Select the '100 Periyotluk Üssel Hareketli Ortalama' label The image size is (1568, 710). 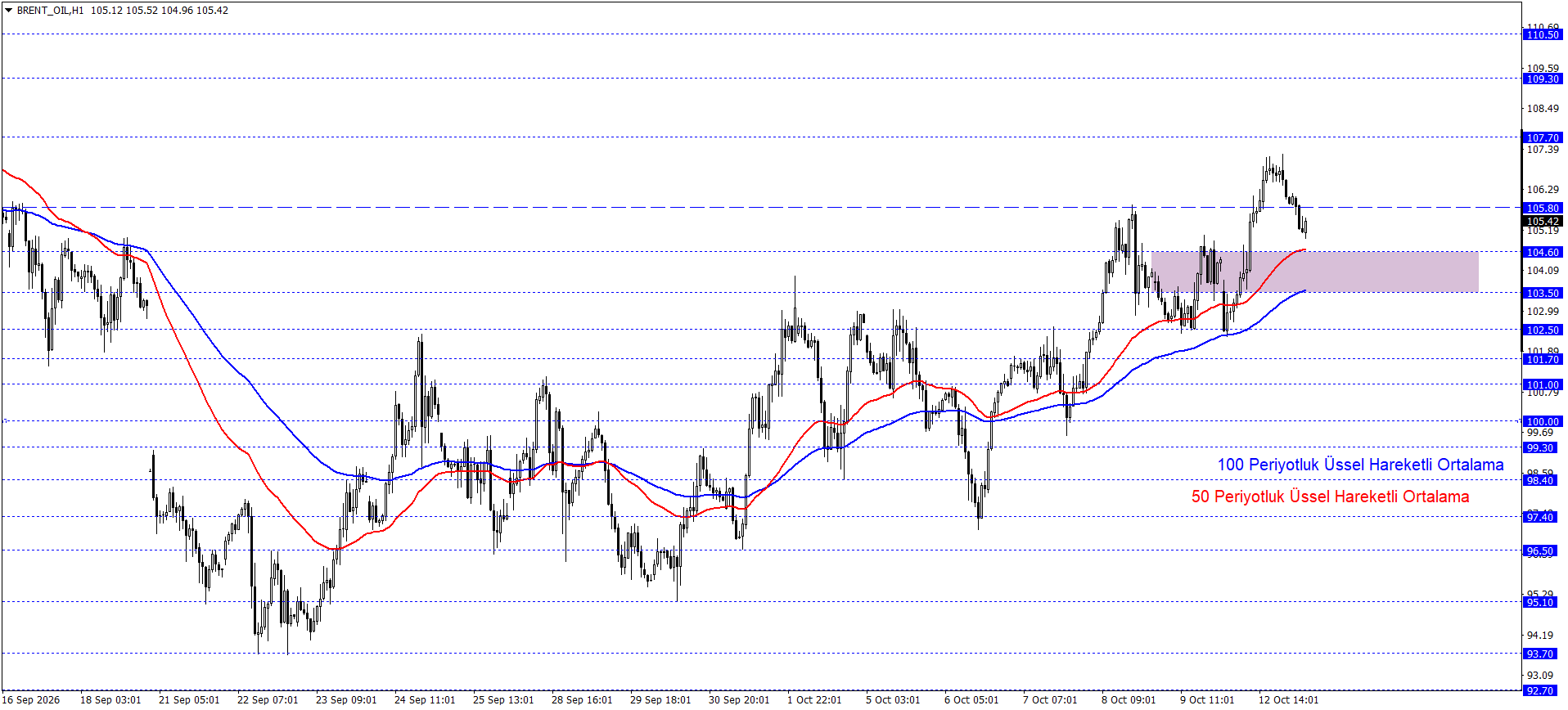tap(1360, 465)
